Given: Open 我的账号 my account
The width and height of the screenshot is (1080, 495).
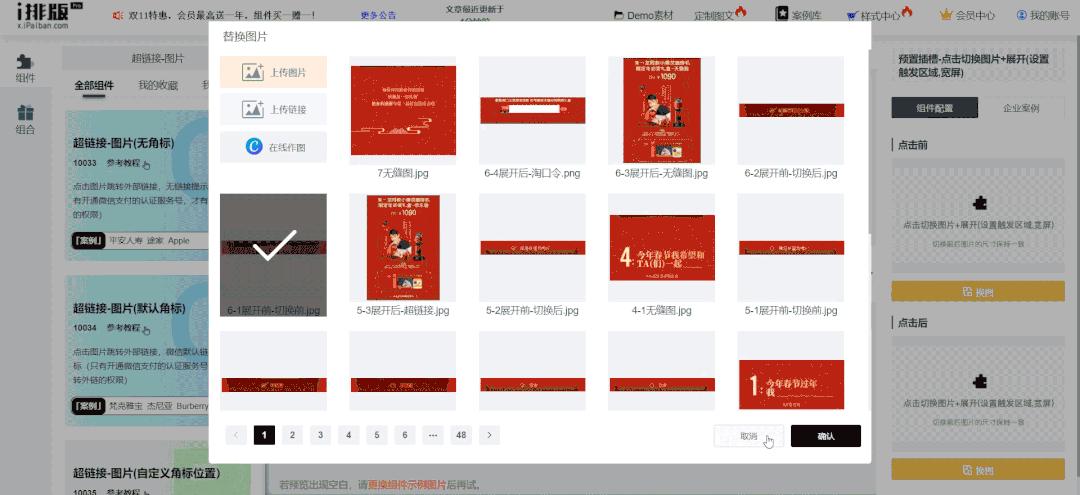Looking at the screenshot, I should point(1043,15).
